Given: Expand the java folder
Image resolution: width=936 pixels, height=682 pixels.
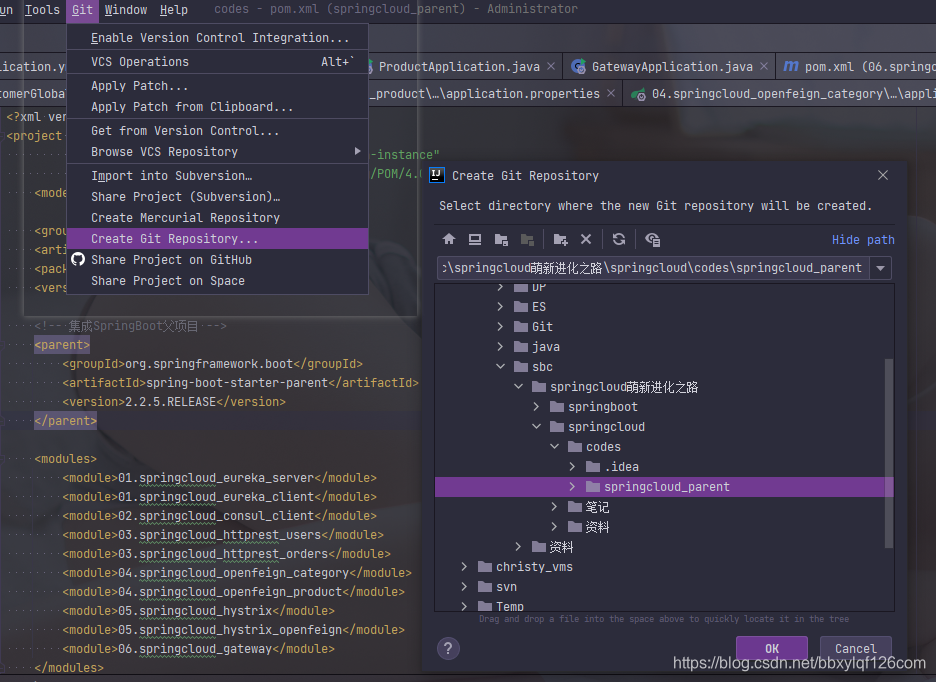Looking at the screenshot, I should (500, 347).
